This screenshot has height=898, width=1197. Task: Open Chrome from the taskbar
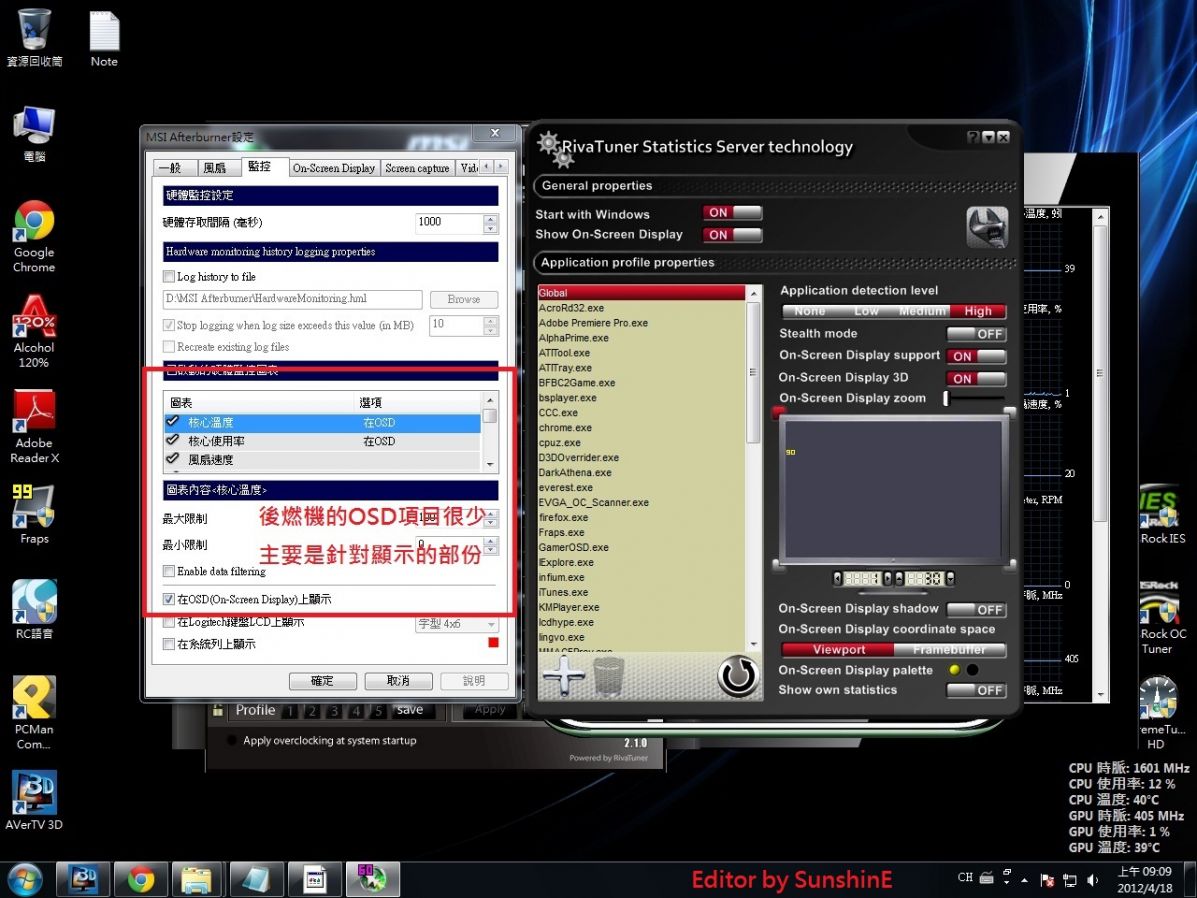(x=140, y=879)
